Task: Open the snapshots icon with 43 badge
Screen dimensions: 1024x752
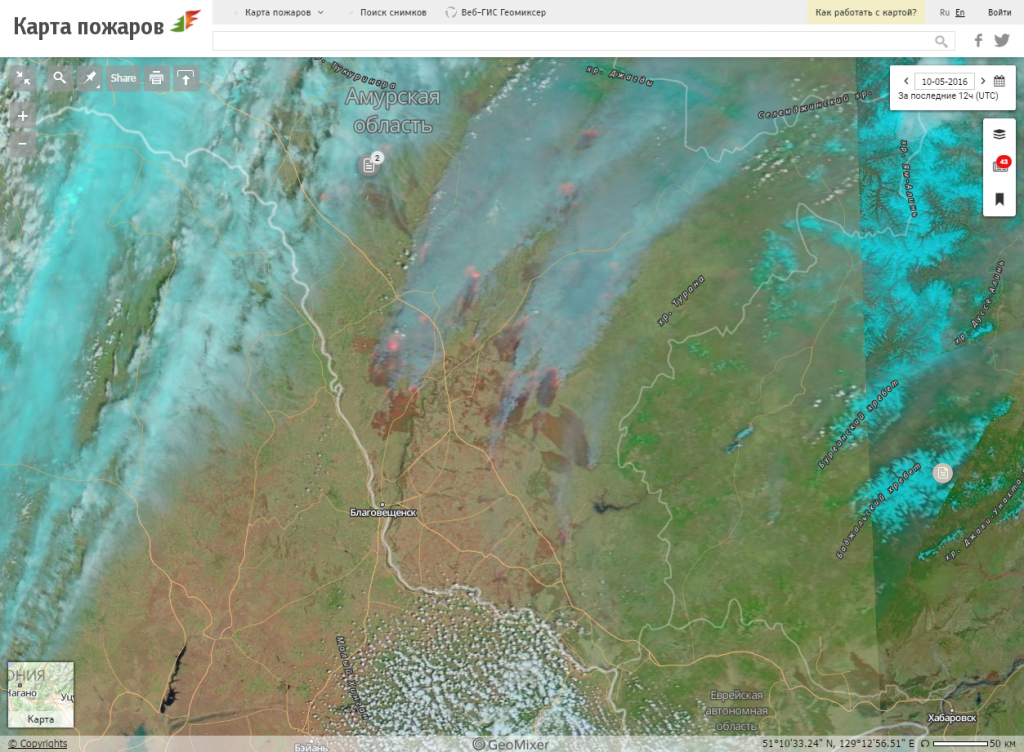Action: click(1000, 164)
